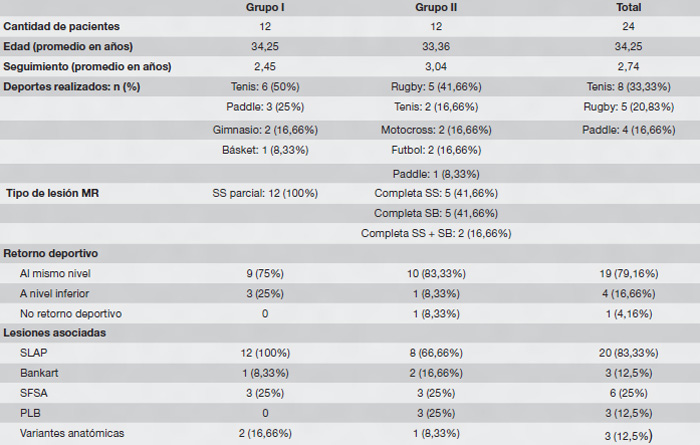Image resolution: width=700 pixels, height=445 pixels.
Task: Select the Completa SS + SB cell
Action: pyautogui.click(x=436, y=232)
